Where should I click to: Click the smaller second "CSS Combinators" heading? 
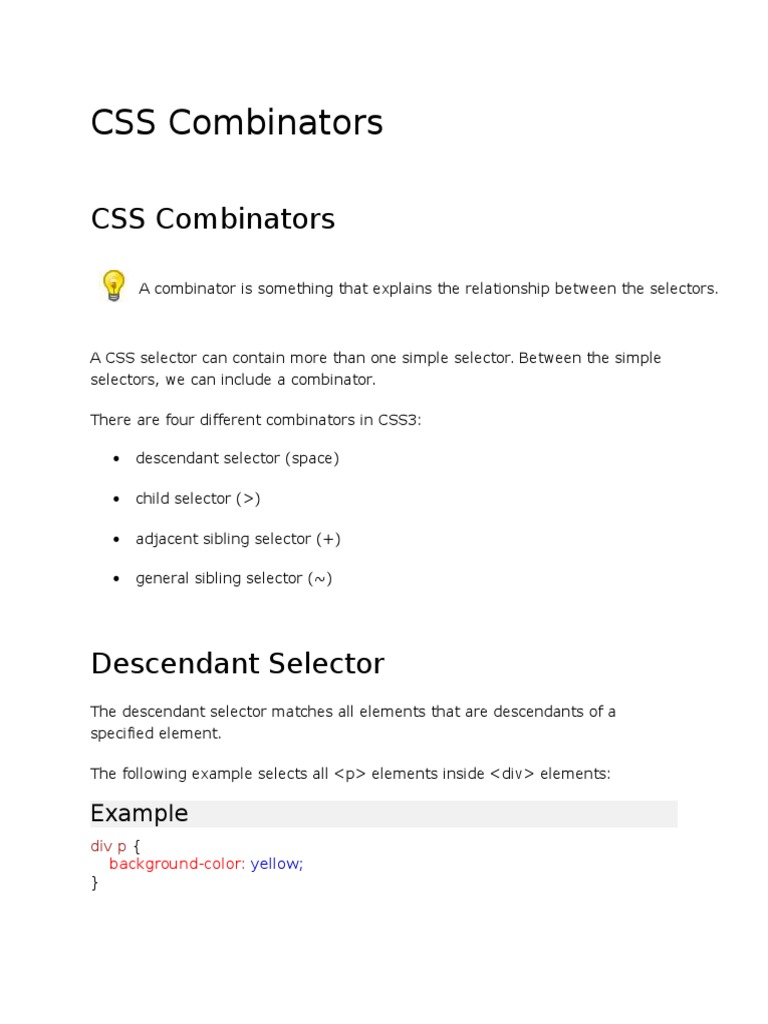(213, 219)
